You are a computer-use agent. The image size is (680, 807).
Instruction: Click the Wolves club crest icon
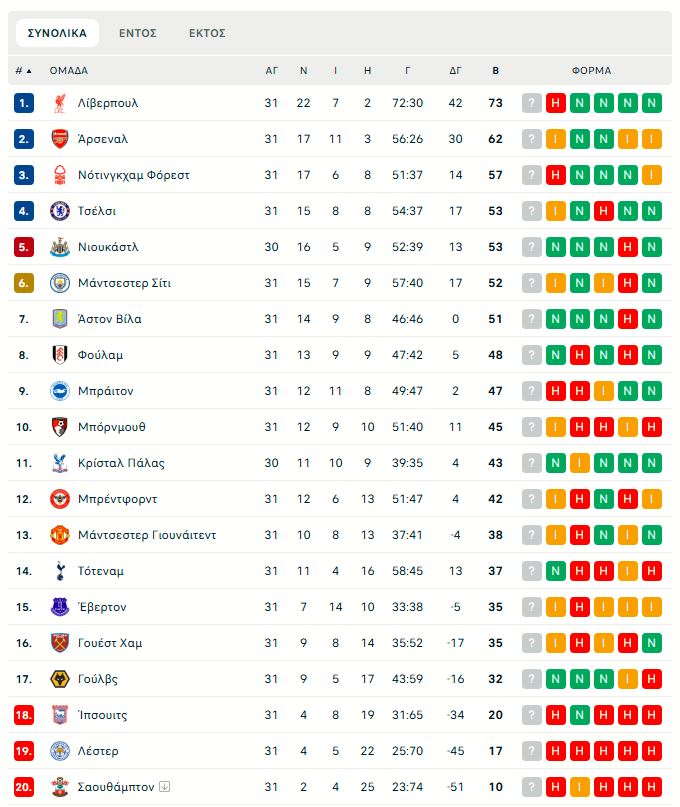tap(59, 679)
